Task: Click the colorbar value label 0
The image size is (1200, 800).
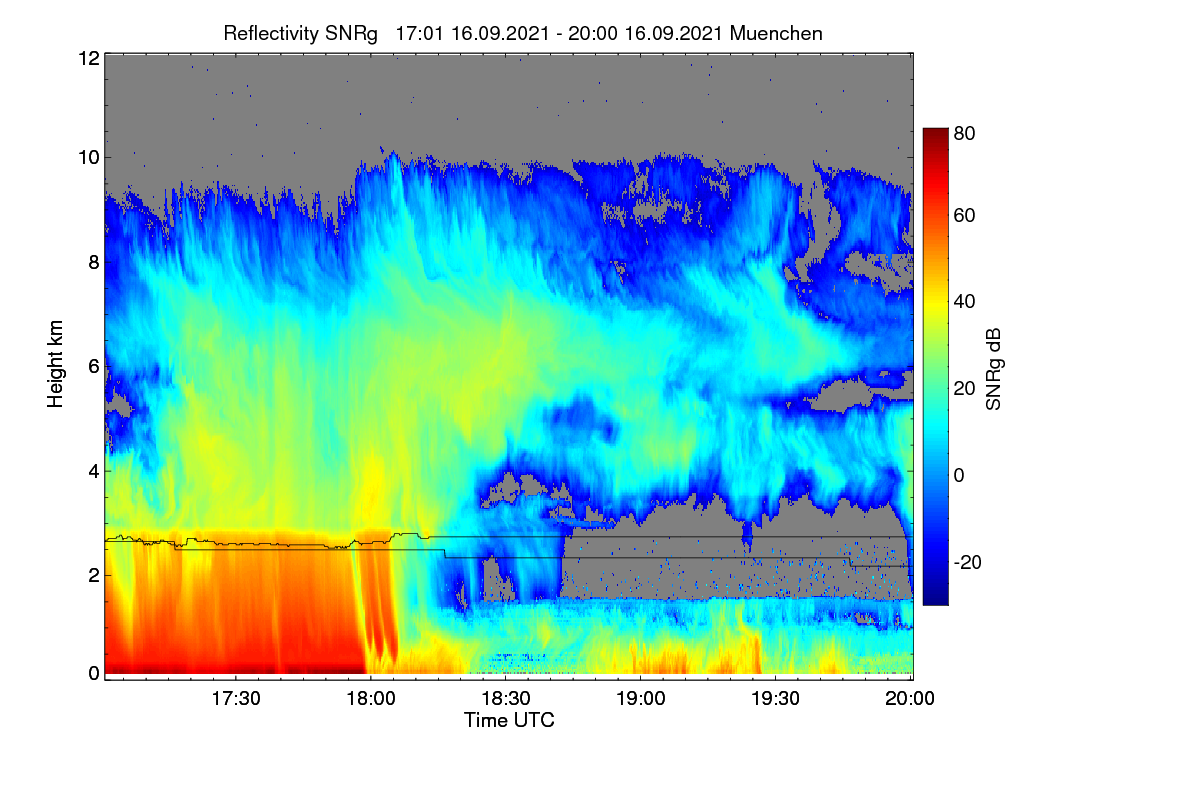Action: click(x=959, y=475)
